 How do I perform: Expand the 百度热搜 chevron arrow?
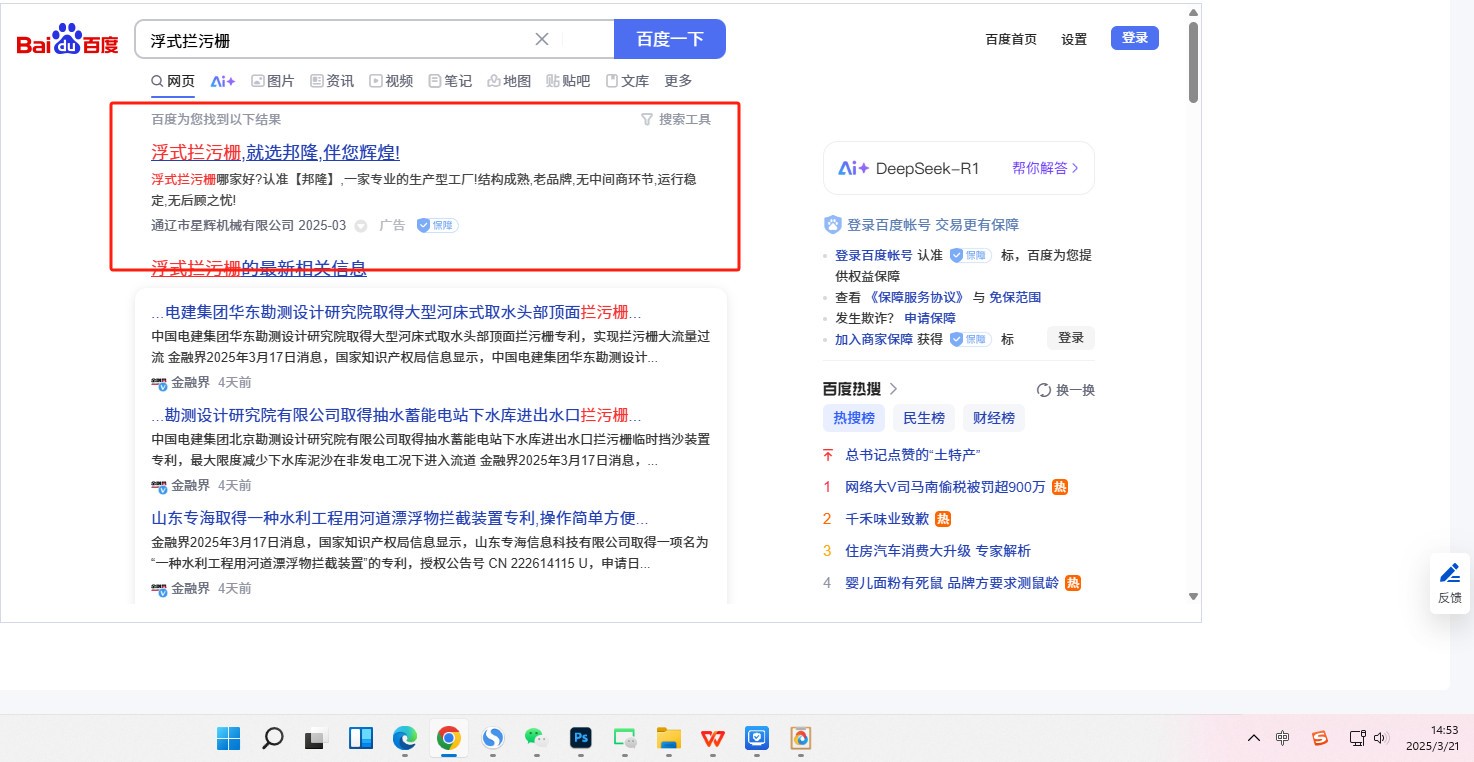point(894,389)
